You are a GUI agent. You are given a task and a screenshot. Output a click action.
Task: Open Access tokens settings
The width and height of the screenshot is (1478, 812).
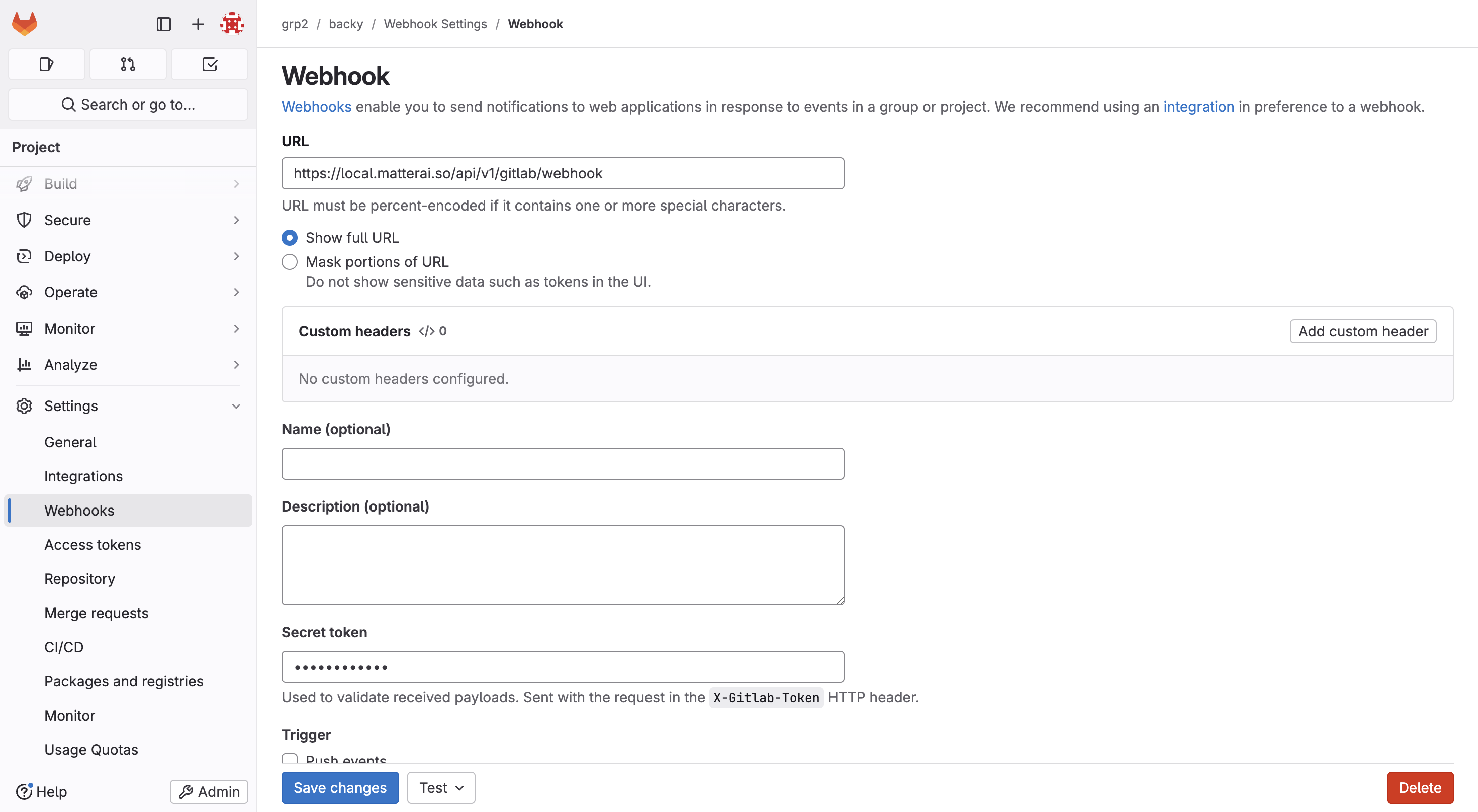pos(93,544)
